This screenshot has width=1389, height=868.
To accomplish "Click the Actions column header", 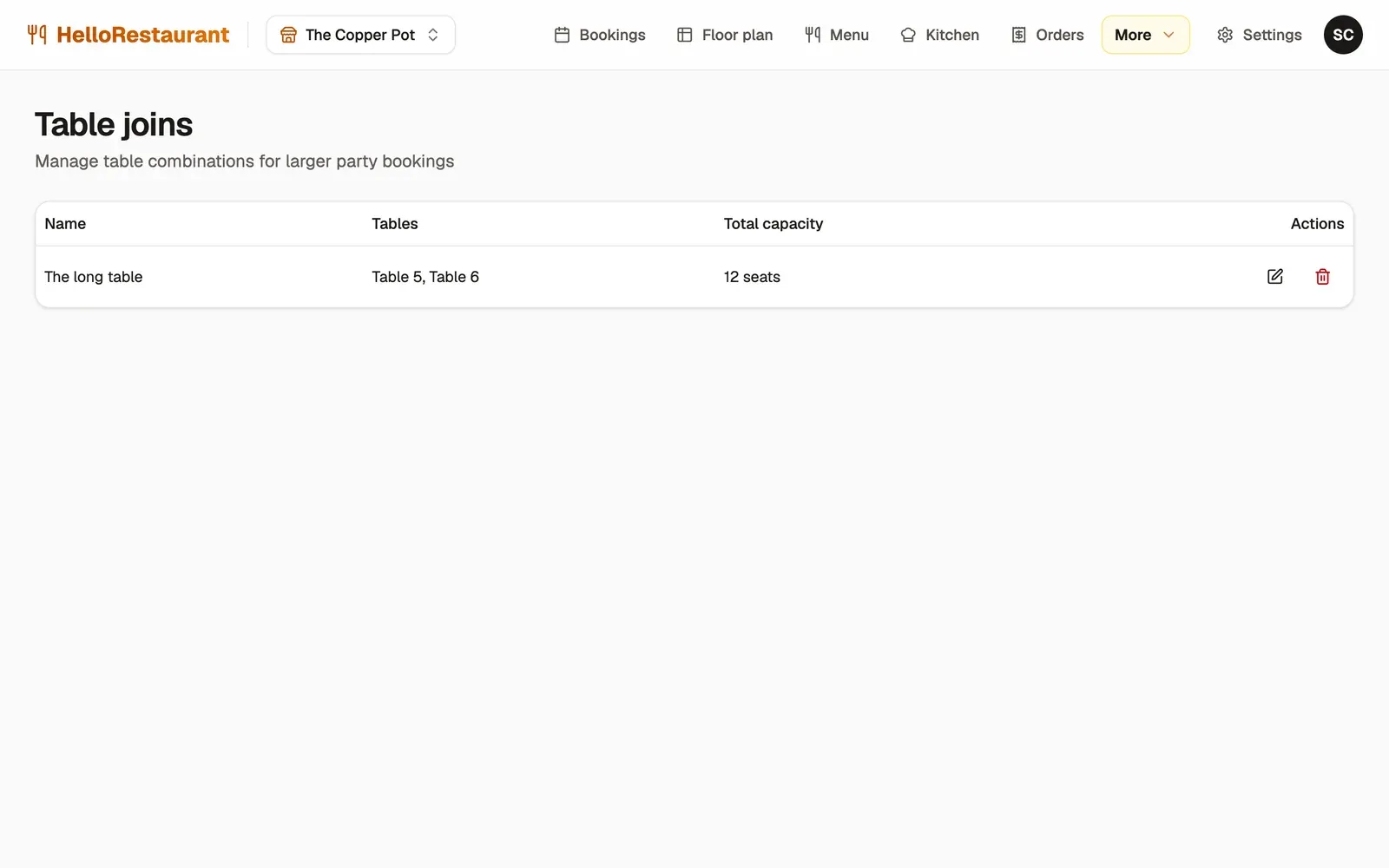I will pyautogui.click(x=1317, y=224).
